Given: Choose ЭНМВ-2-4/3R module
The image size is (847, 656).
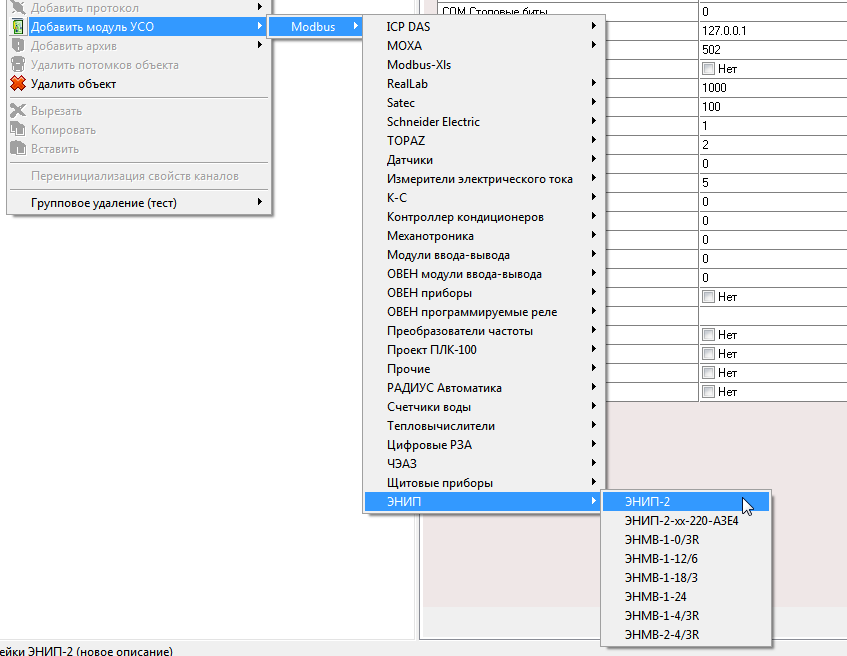Looking at the screenshot, I should (x=686, y=634).
